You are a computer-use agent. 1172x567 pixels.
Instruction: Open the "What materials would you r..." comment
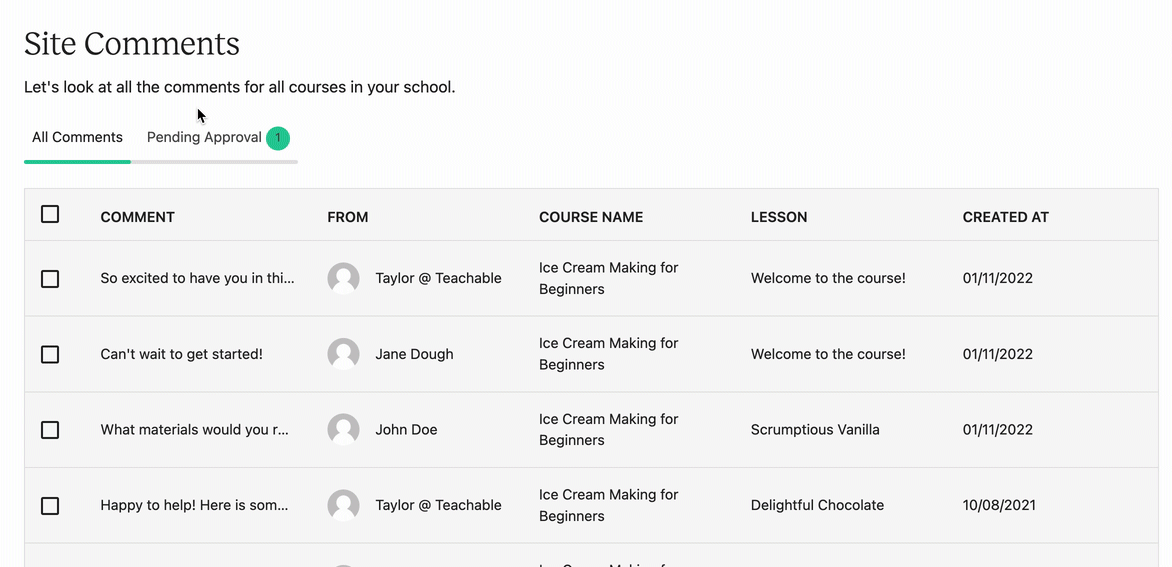point(194,430)
